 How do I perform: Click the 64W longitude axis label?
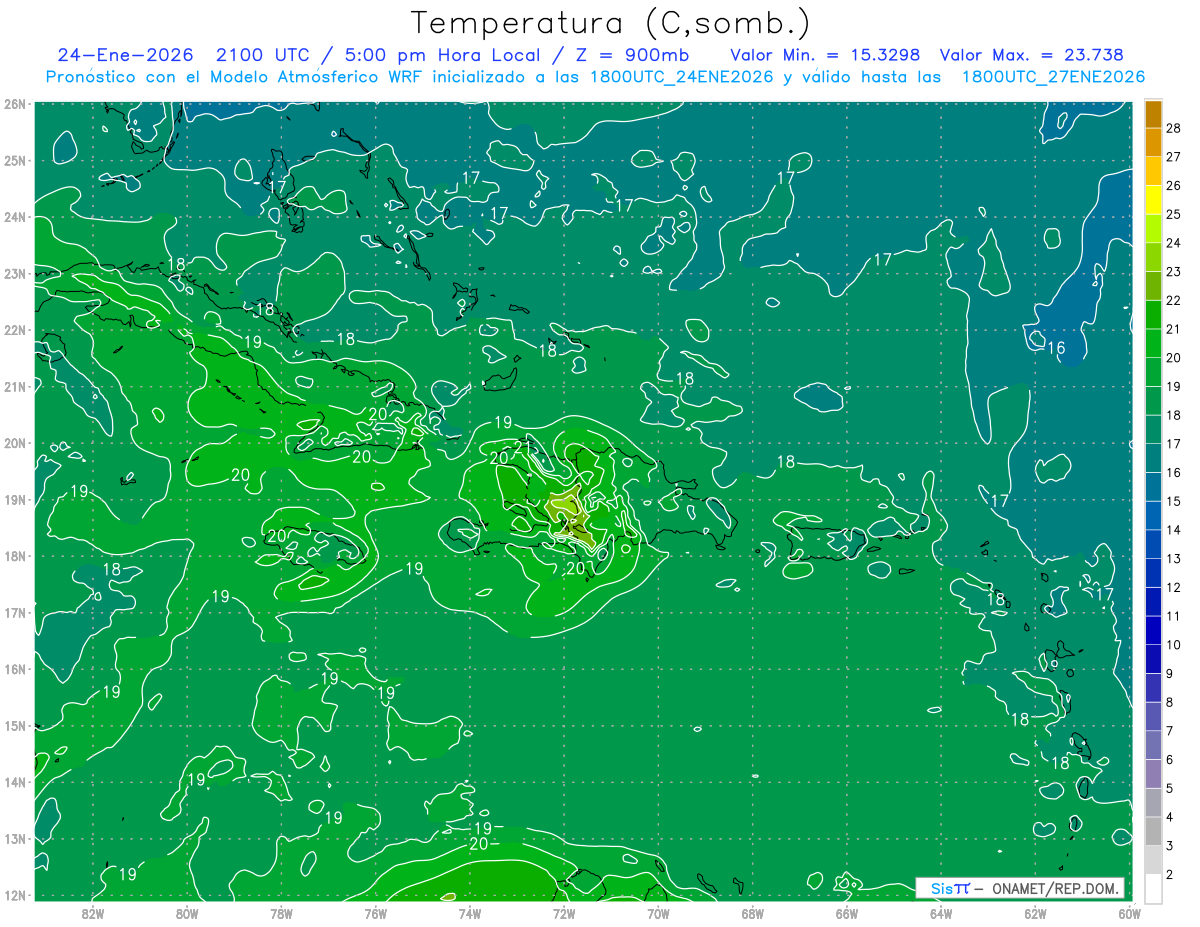click(x=940, y=913)
